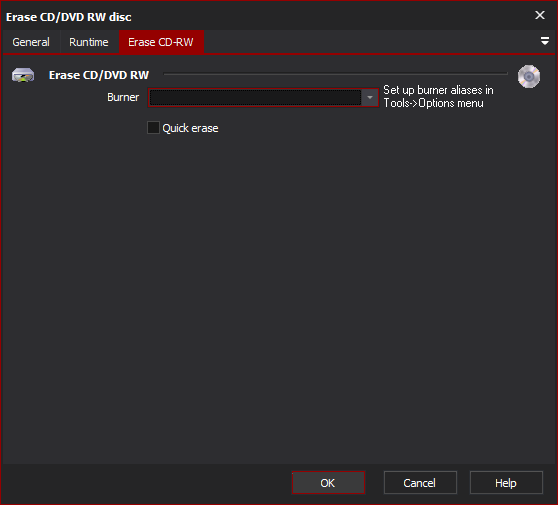Click the burner aliases hint text
Viewport: 558px width, 505px height.
438,96
